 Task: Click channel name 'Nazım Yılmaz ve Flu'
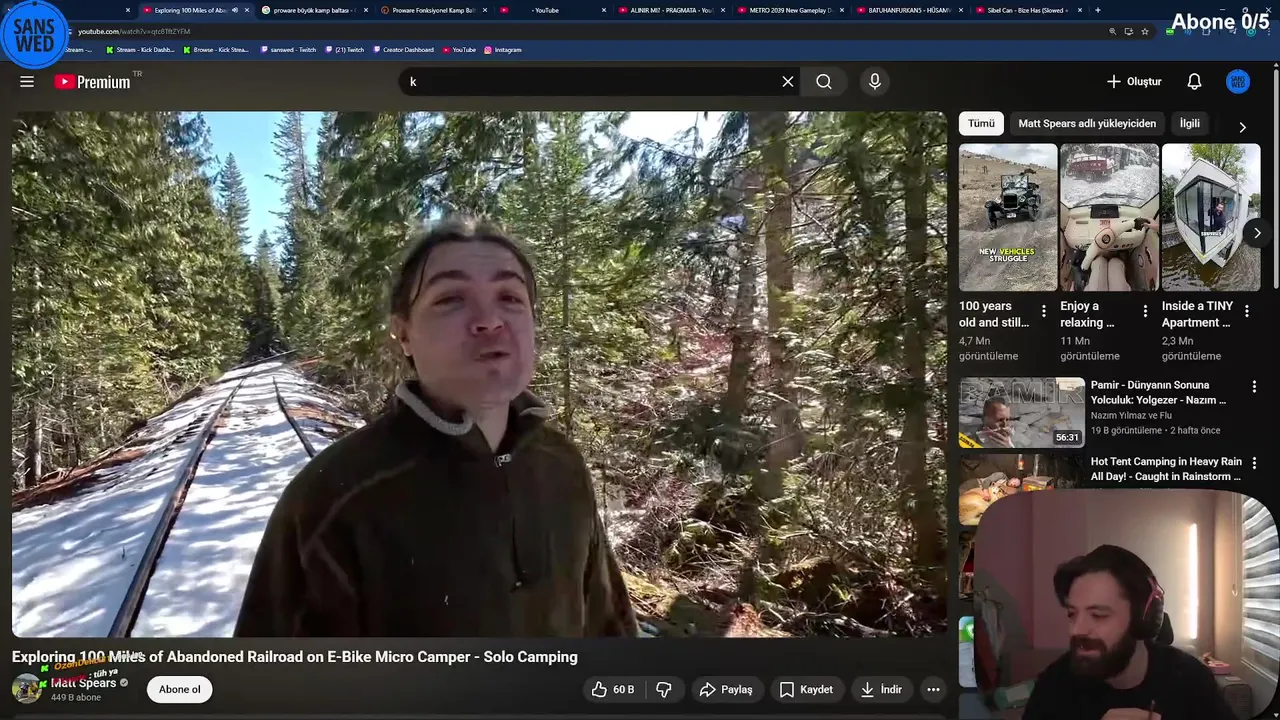(x=1131, y=416)
